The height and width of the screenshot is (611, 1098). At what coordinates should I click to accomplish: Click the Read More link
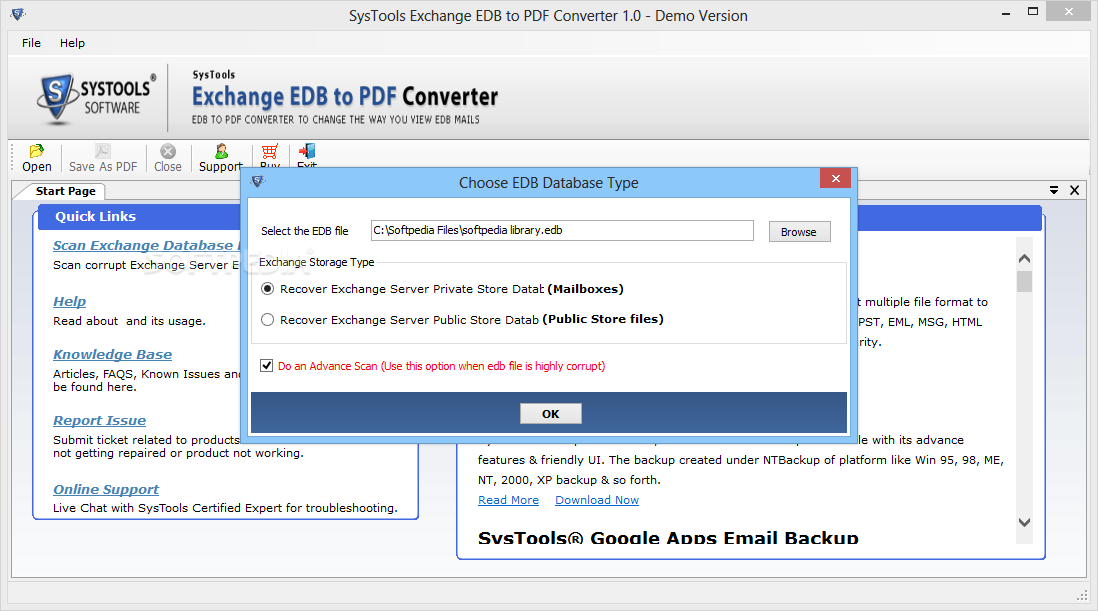coord(508,500)
